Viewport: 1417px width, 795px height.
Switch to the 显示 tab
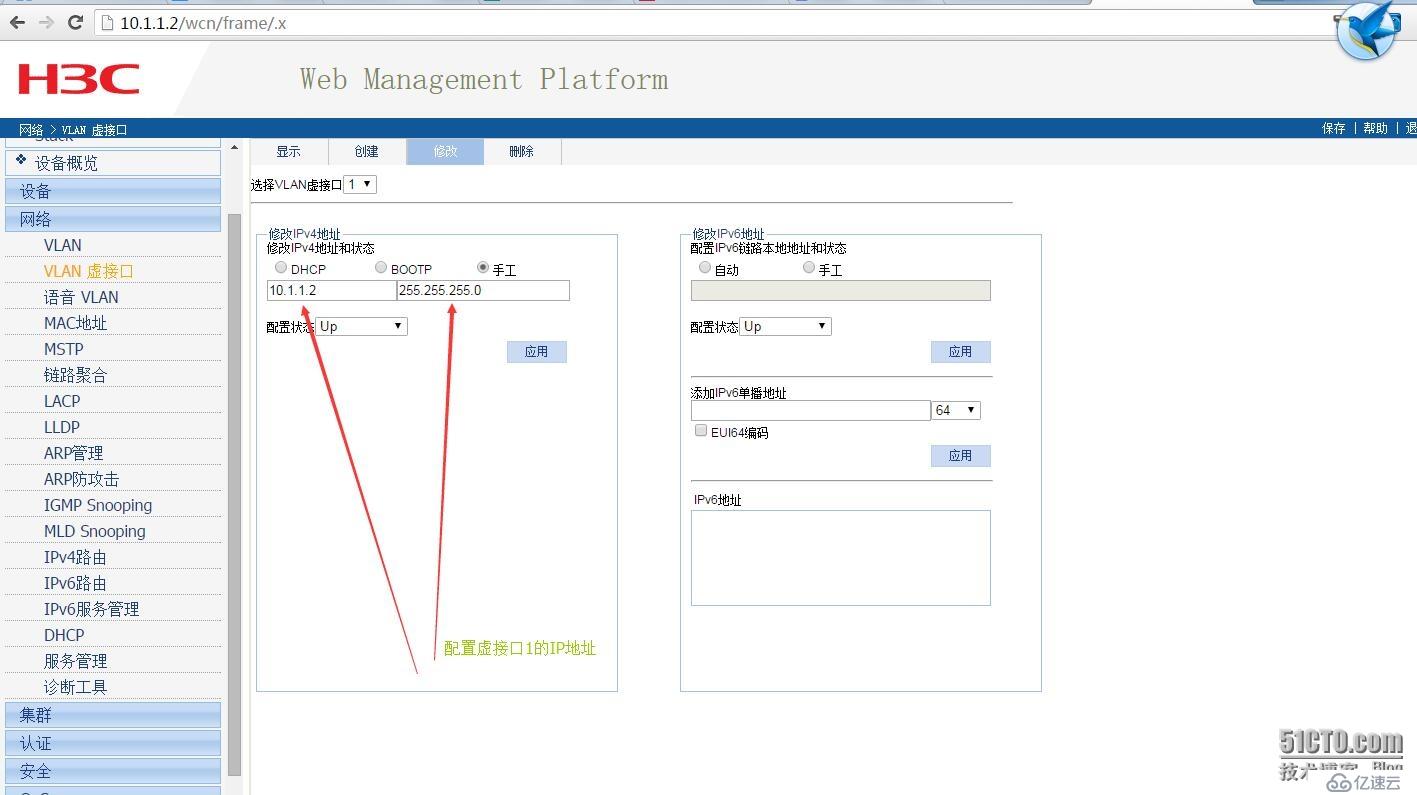(289, 152)
